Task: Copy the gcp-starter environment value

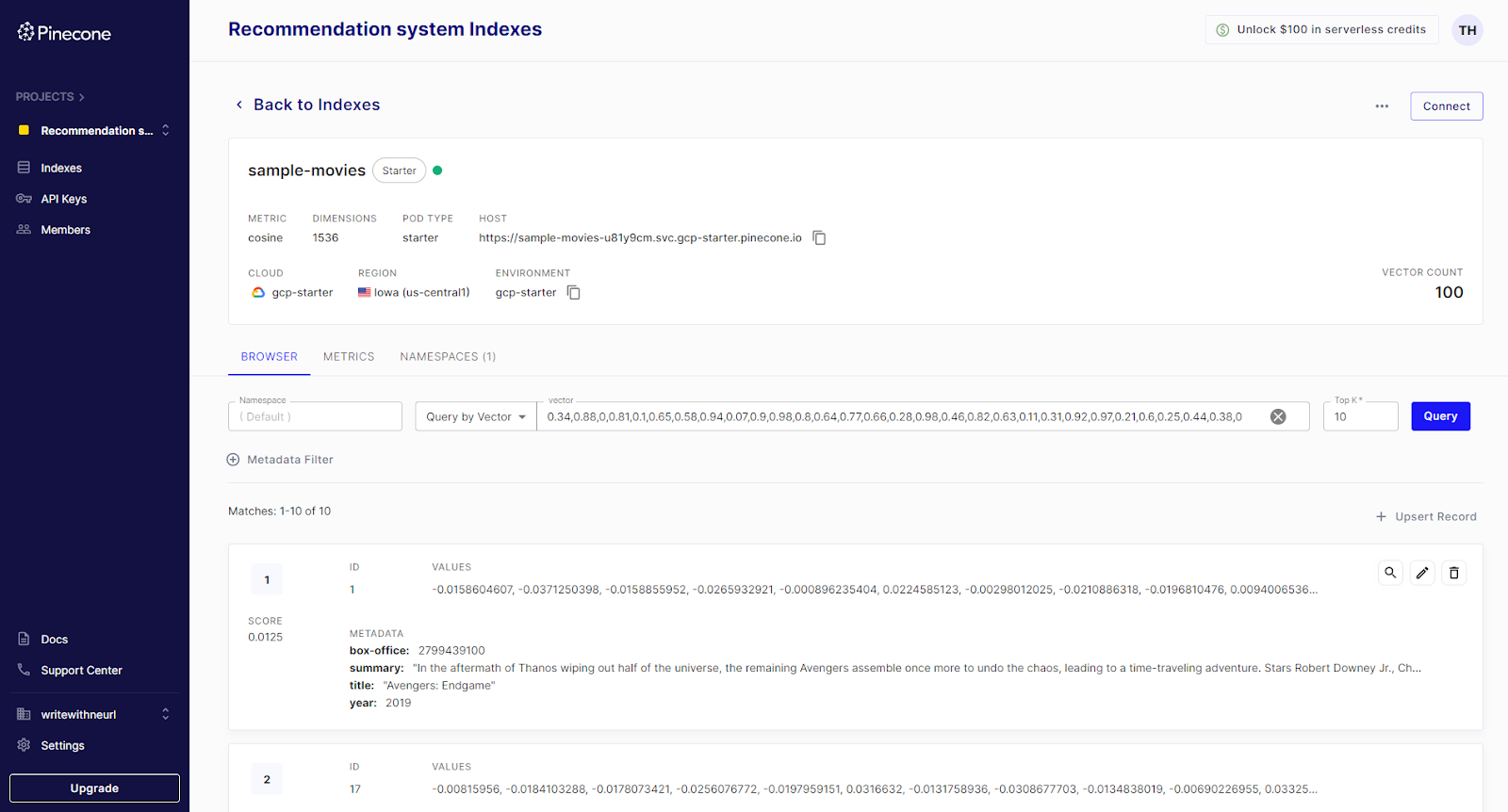Action: click(573, 293)
